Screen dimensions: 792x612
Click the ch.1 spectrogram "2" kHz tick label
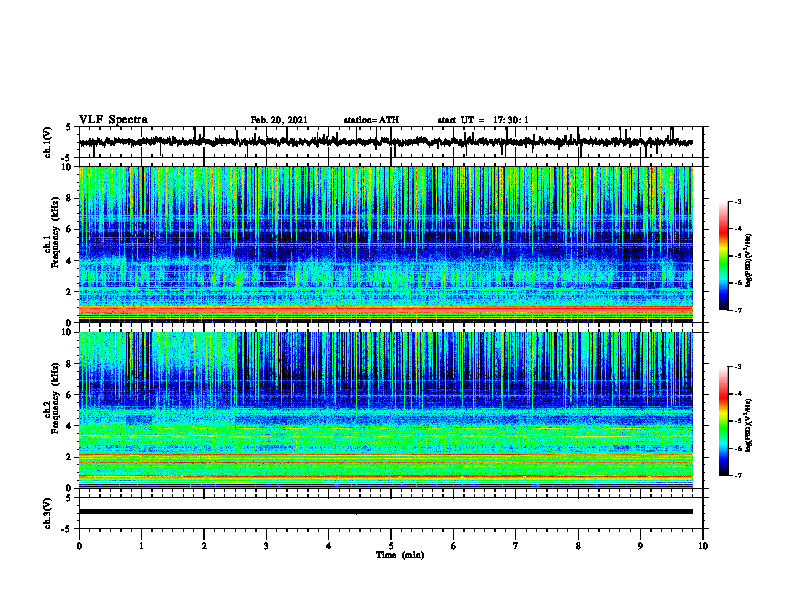click(70, 291)
